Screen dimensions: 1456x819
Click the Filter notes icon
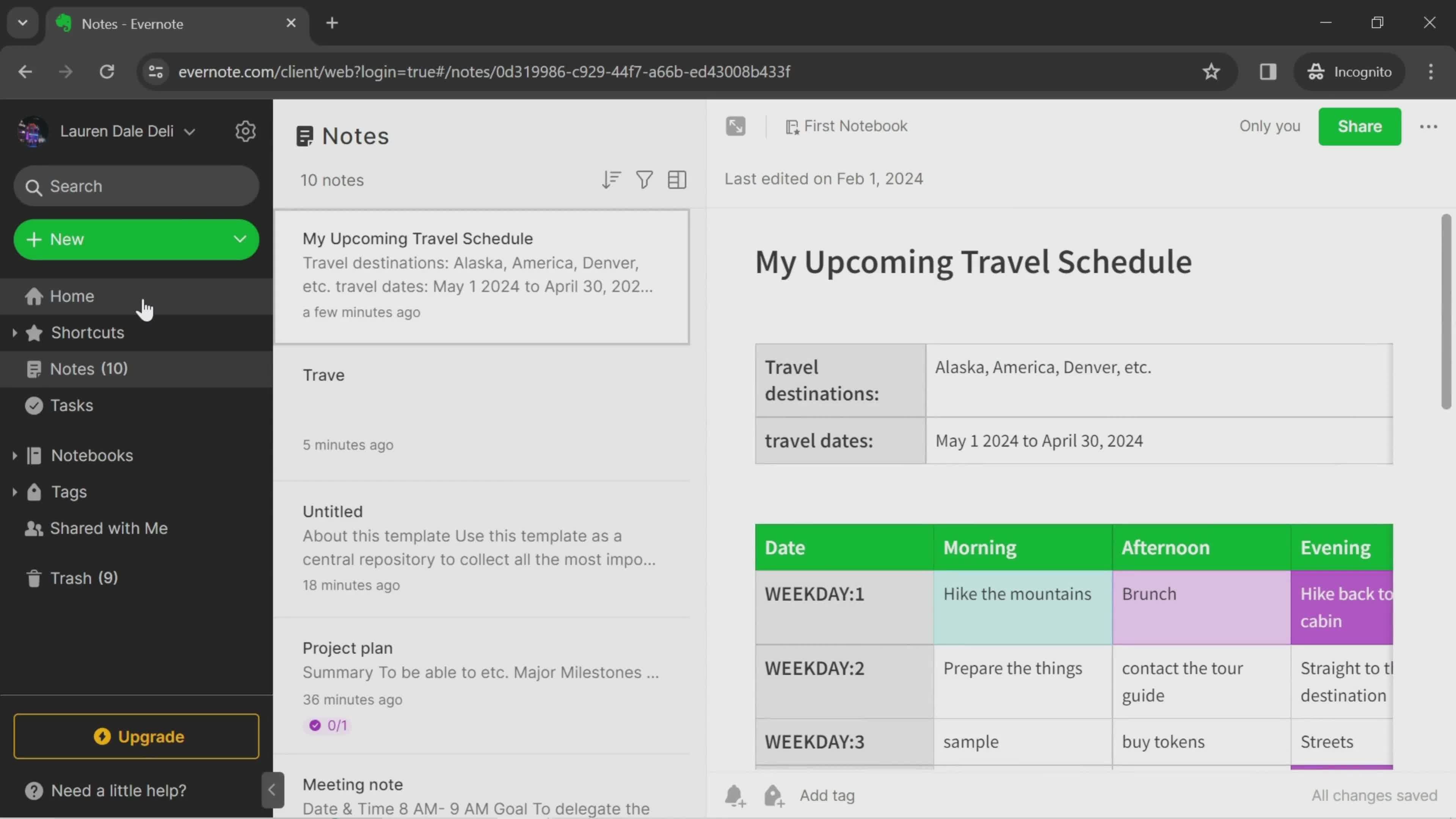click(644, 180)
